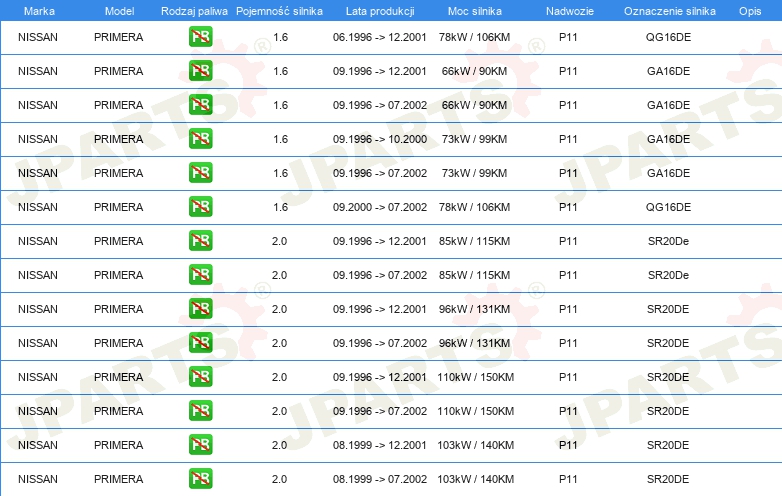This screenshot has height=496, width=782.
Task: Click the Nadwozie column header
Action: (568, 11)
